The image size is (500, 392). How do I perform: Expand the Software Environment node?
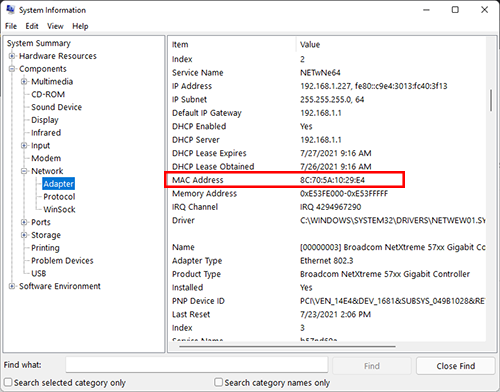[x=12, y=286]
